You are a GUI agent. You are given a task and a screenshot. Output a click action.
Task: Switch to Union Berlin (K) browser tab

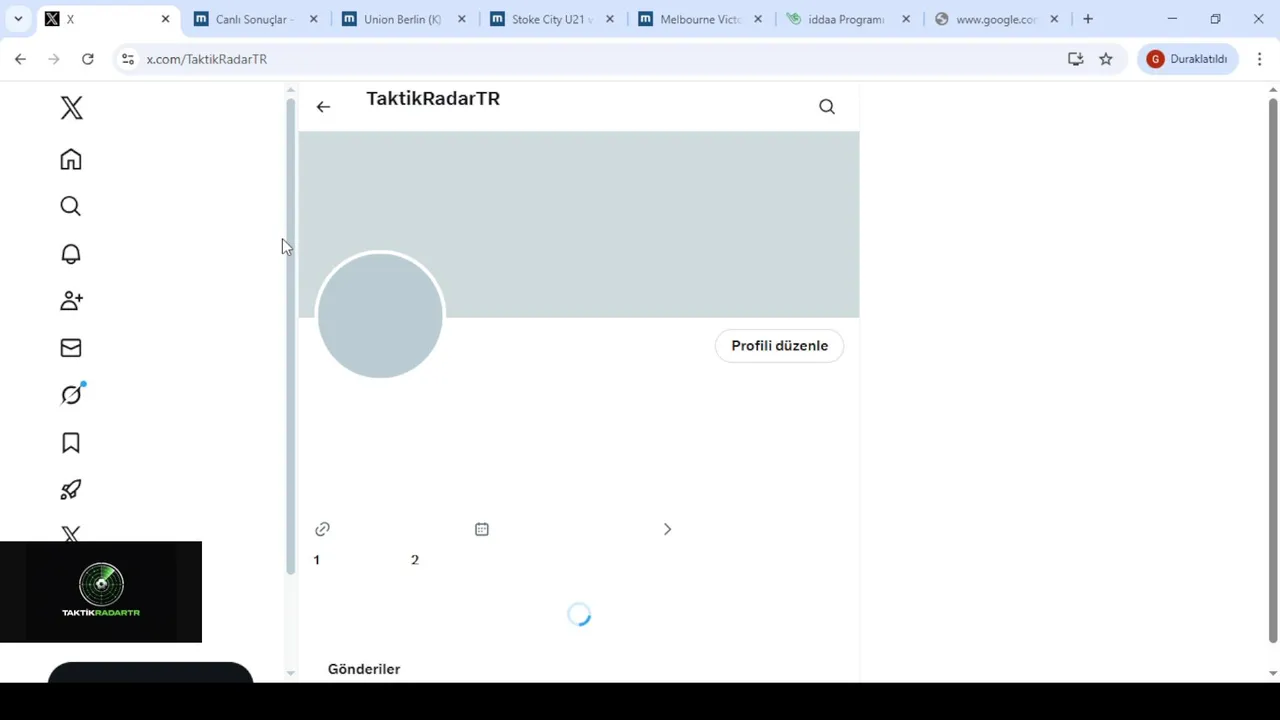point(405,19)
